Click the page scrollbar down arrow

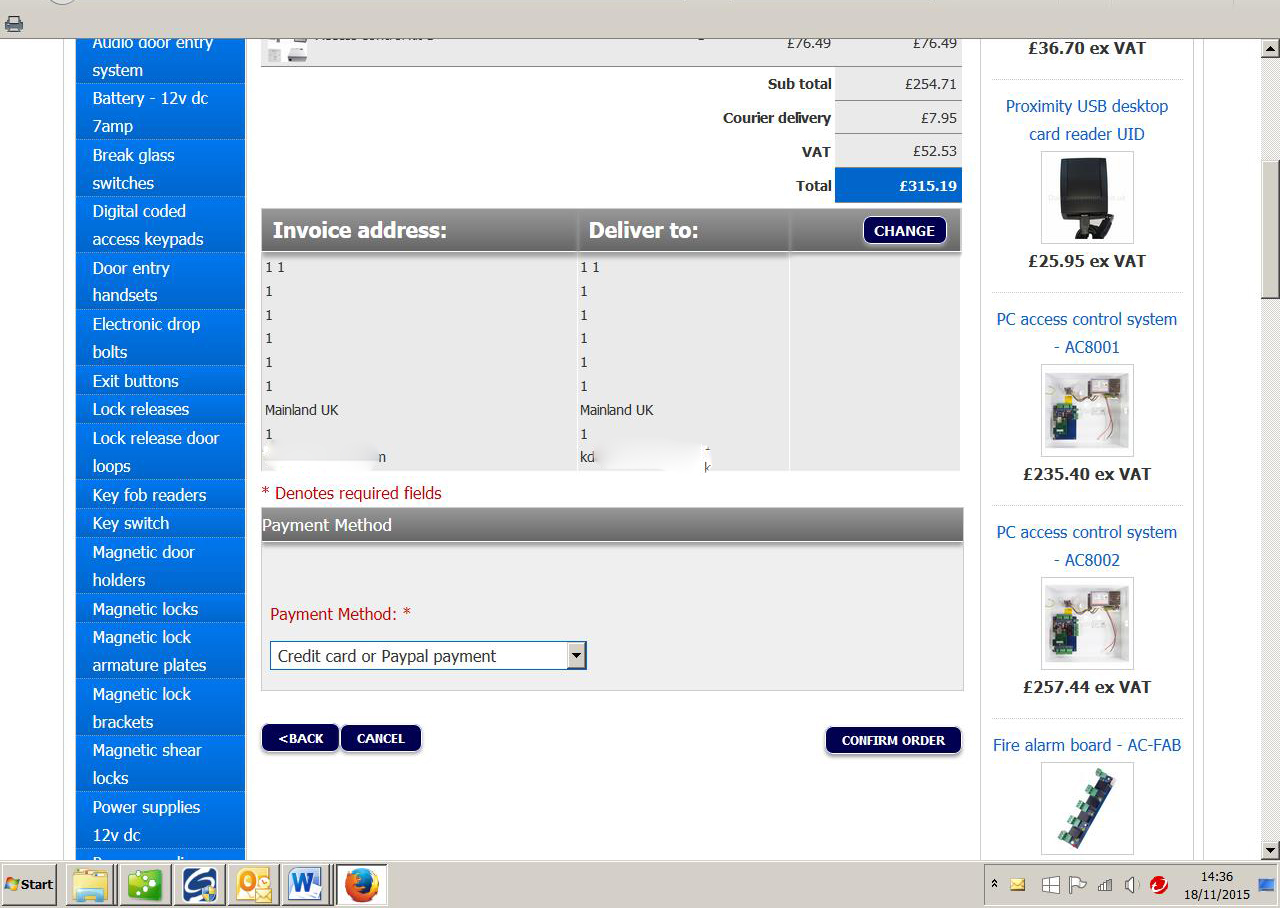1270,850
